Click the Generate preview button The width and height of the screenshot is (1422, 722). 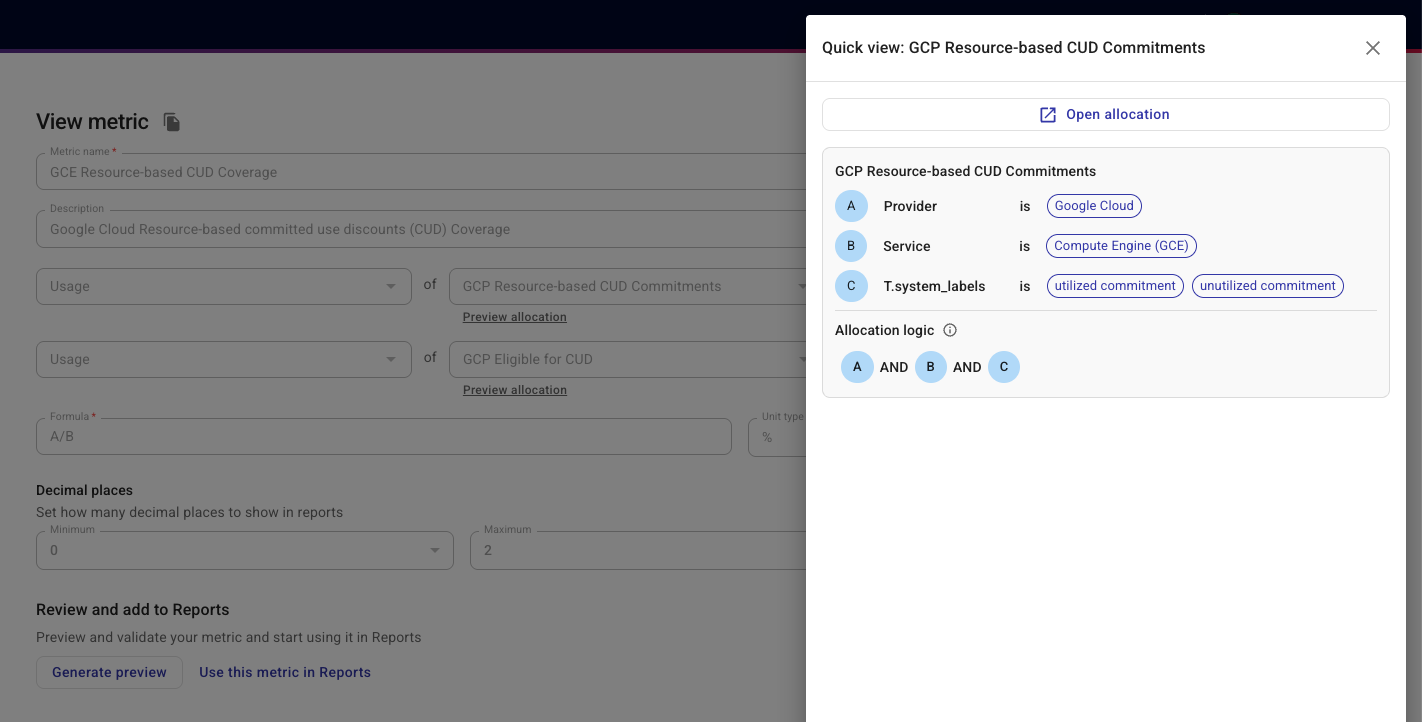coord(109,672)
